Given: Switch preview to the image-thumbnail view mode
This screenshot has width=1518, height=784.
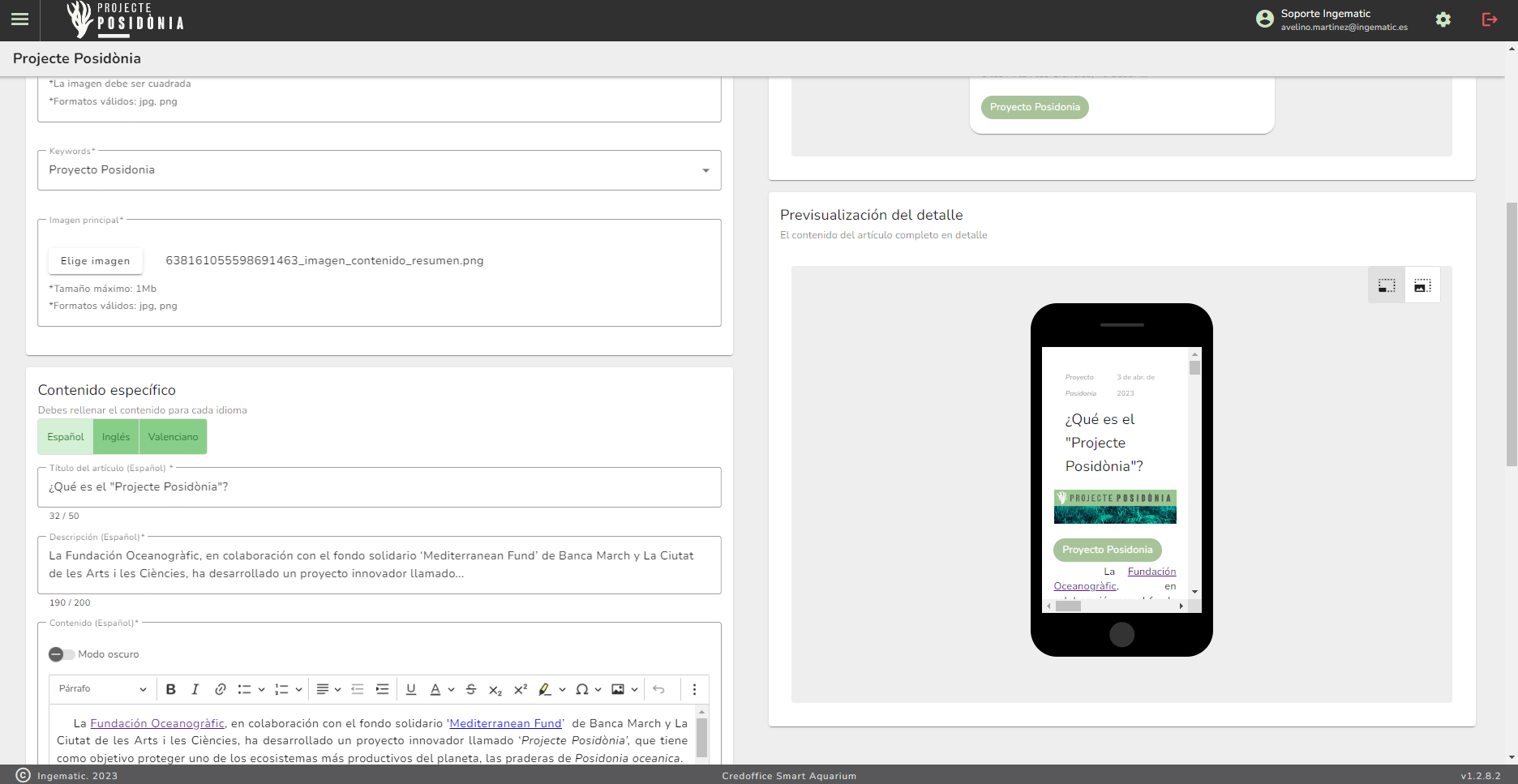Looking at the screenshot, I should [1422, 285].
